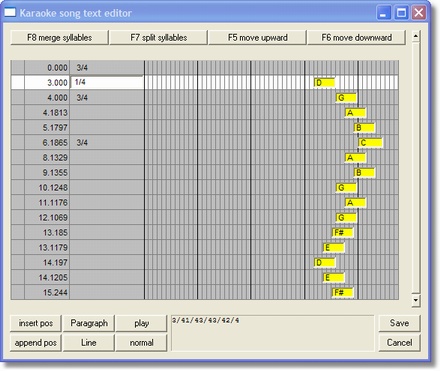Click F5 move upward button

coord(257,37)
